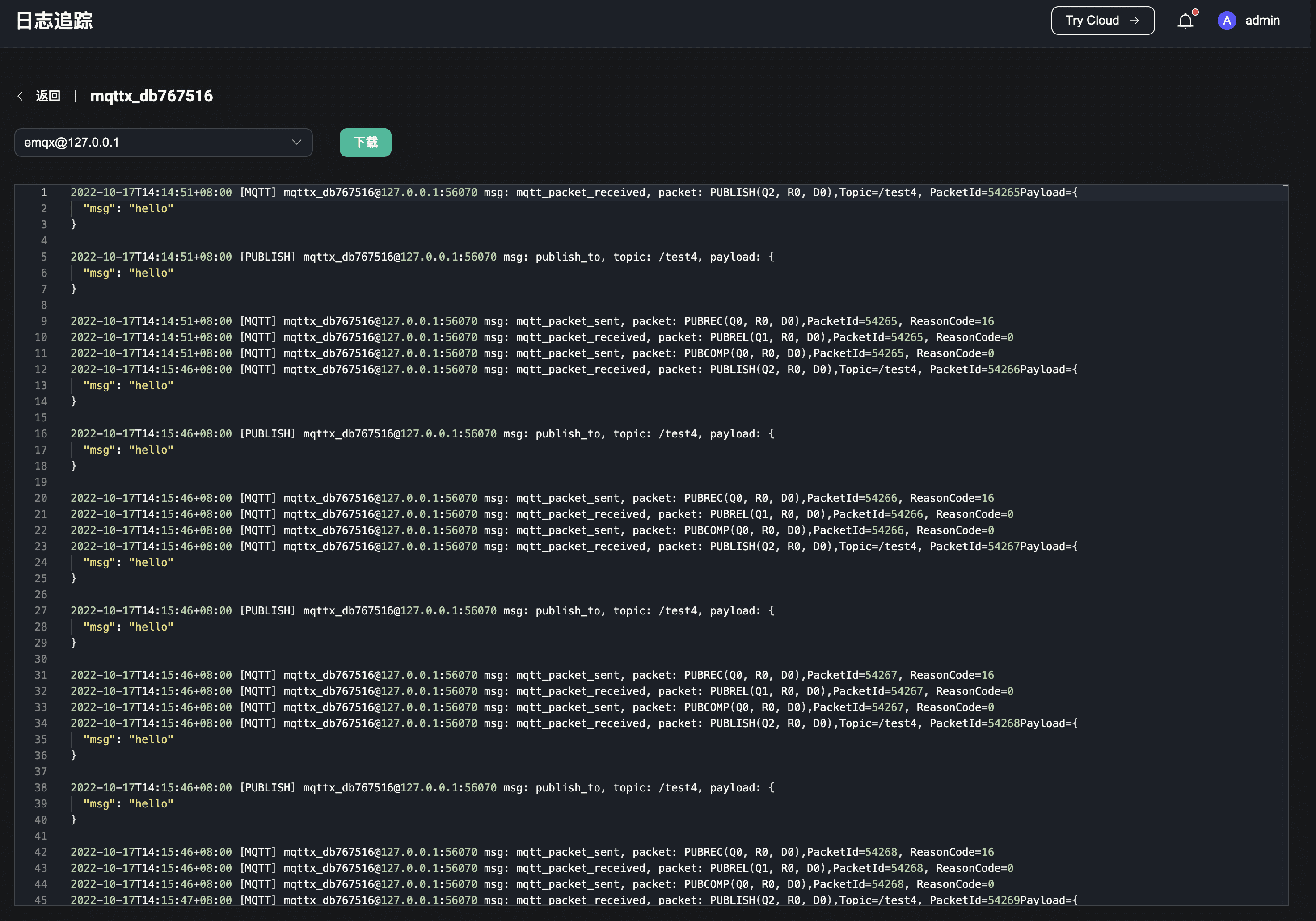1316x921 pixels.
Task: Click the 返回 back link
Action: click(x=48, y=96)
